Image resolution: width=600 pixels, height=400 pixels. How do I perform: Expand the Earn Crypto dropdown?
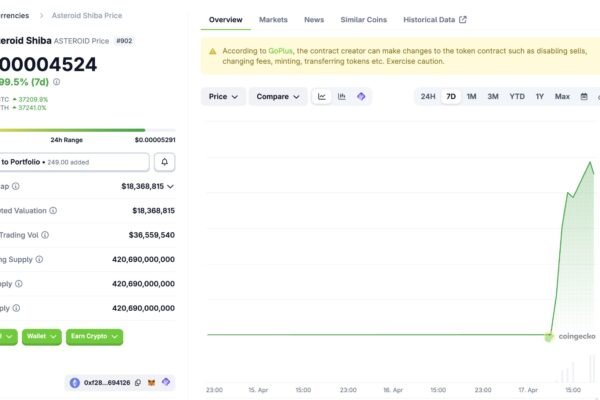[x=94, y=337]
